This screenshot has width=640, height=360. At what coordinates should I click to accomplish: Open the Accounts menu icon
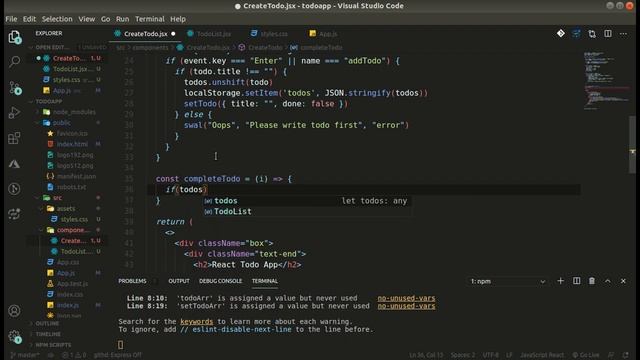pos(15,311)
